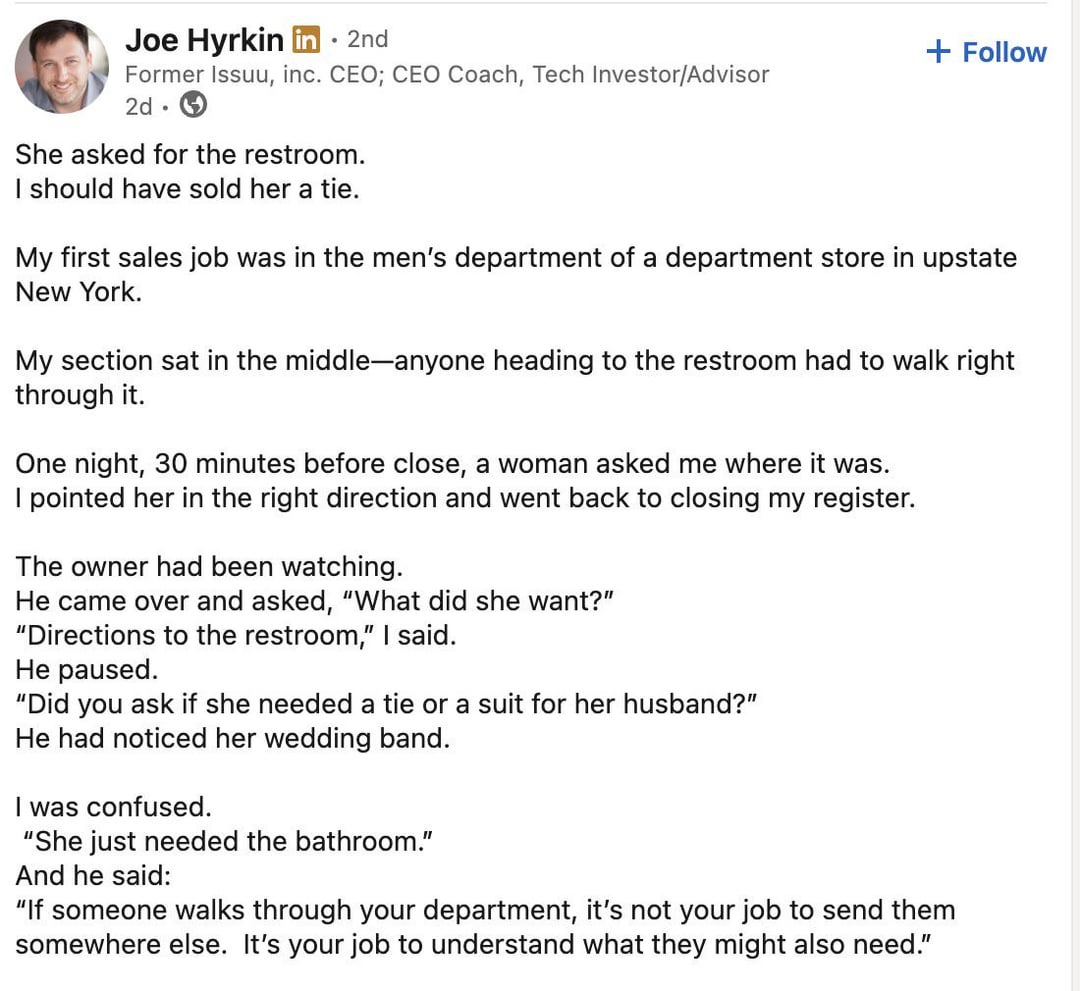Click the "I was confused." line
Screen dimensions: 1080x991
click(x=113, y=807)
